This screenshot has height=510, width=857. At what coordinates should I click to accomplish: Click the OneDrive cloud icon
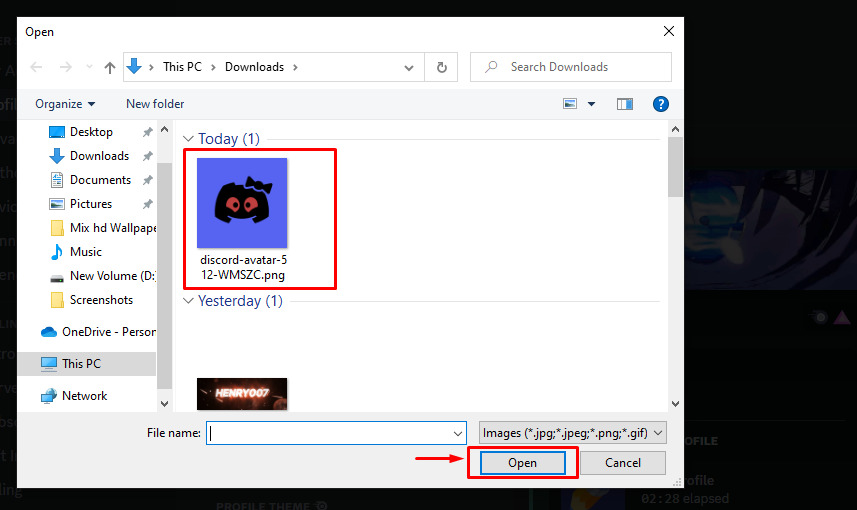click(x=49, y=332)
